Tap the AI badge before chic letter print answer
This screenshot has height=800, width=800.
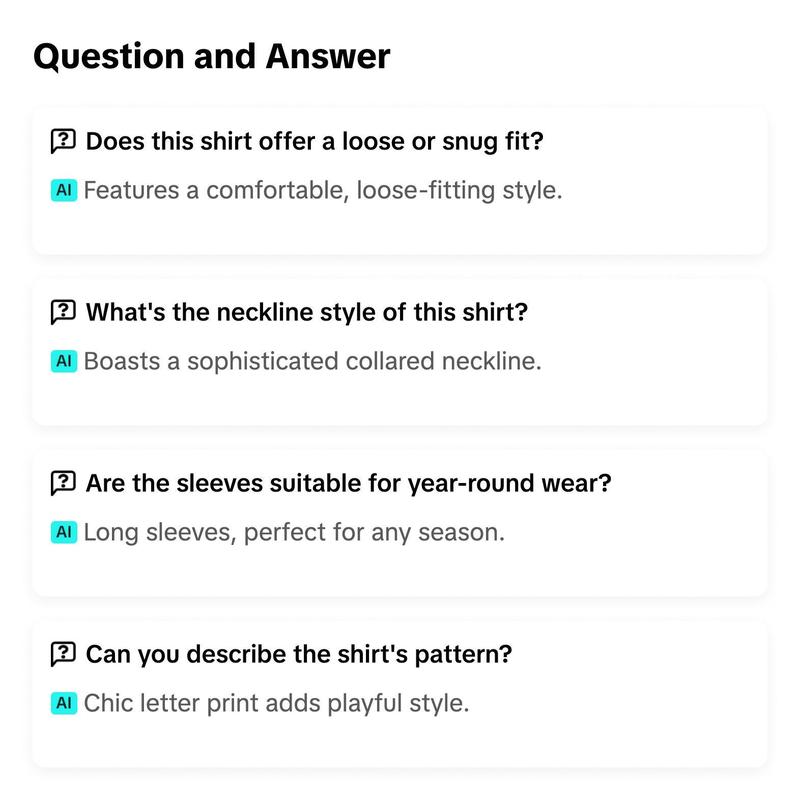point(64,703)
